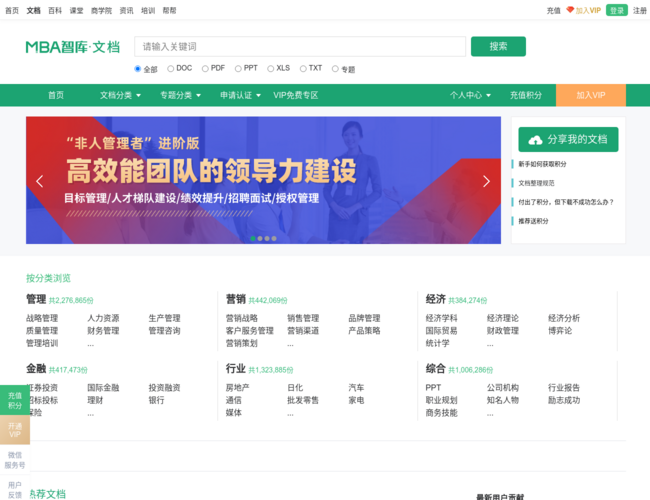Open the 批发零售 industry link

pyautogui.click(x=303, y=400)
